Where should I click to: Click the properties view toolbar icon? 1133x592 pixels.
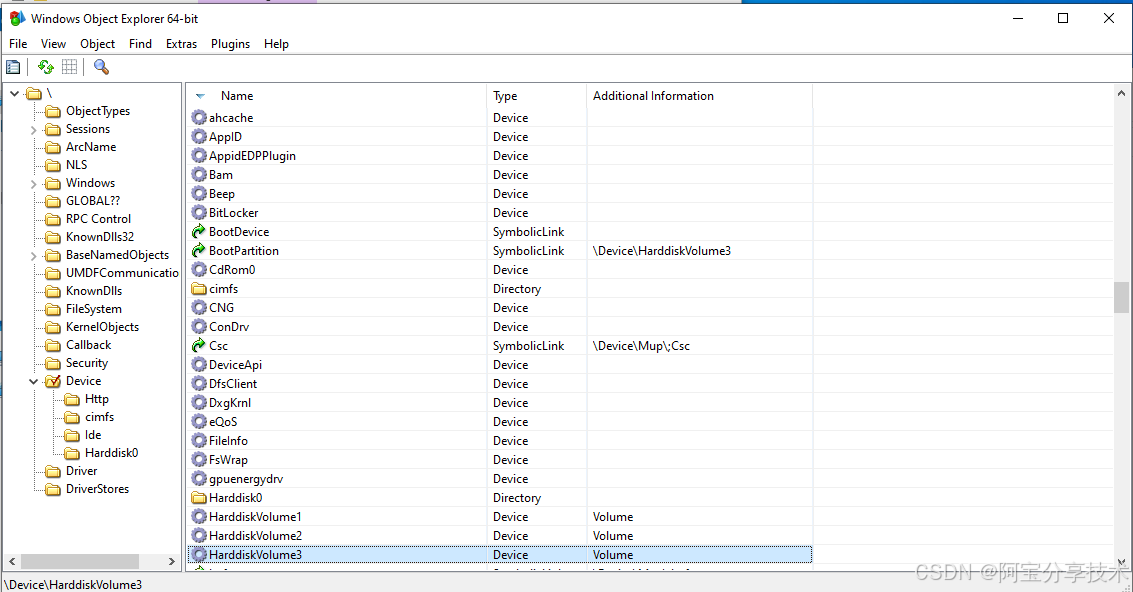13,67
